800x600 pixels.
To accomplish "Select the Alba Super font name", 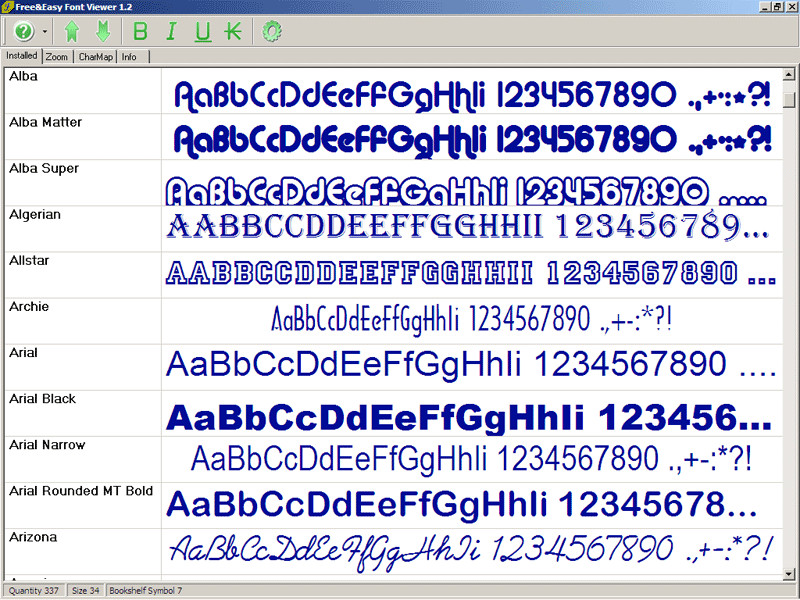I will coord(44,168).
